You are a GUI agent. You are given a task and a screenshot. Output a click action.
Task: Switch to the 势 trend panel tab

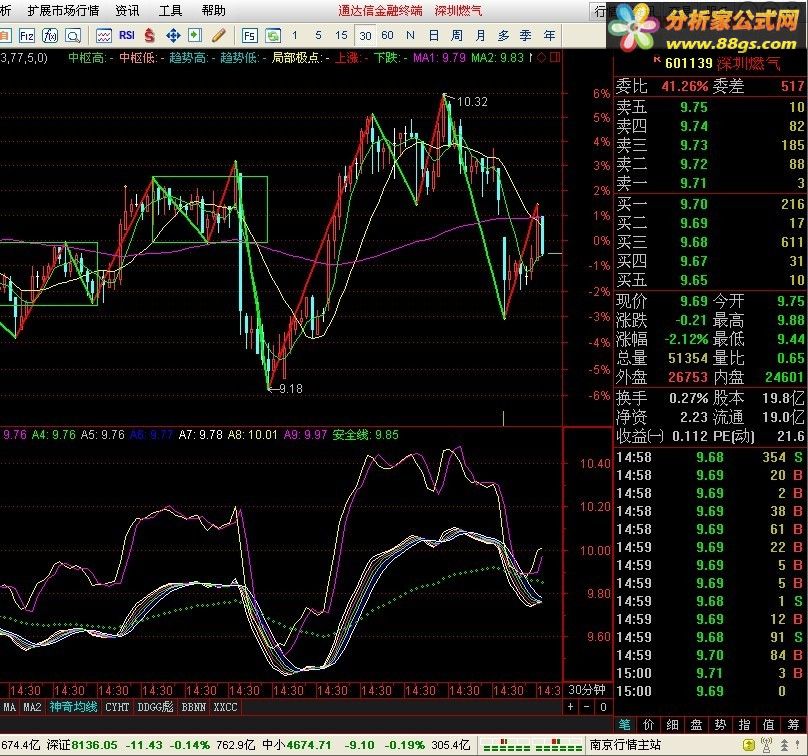coord(720,725)
